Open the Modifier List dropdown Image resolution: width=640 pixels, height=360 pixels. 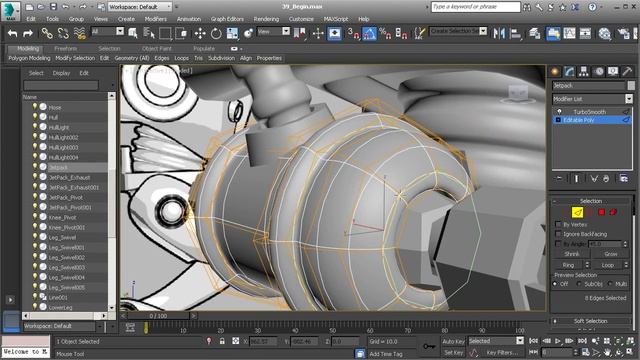(x=592, y=99)
